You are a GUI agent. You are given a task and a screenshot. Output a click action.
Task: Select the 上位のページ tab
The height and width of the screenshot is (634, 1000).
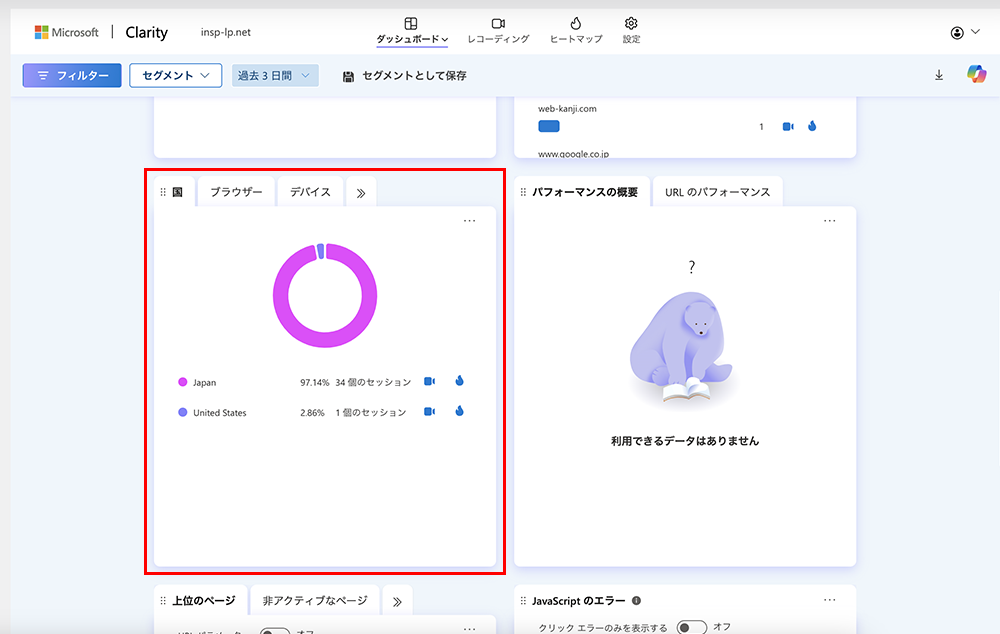pos(203,601)
